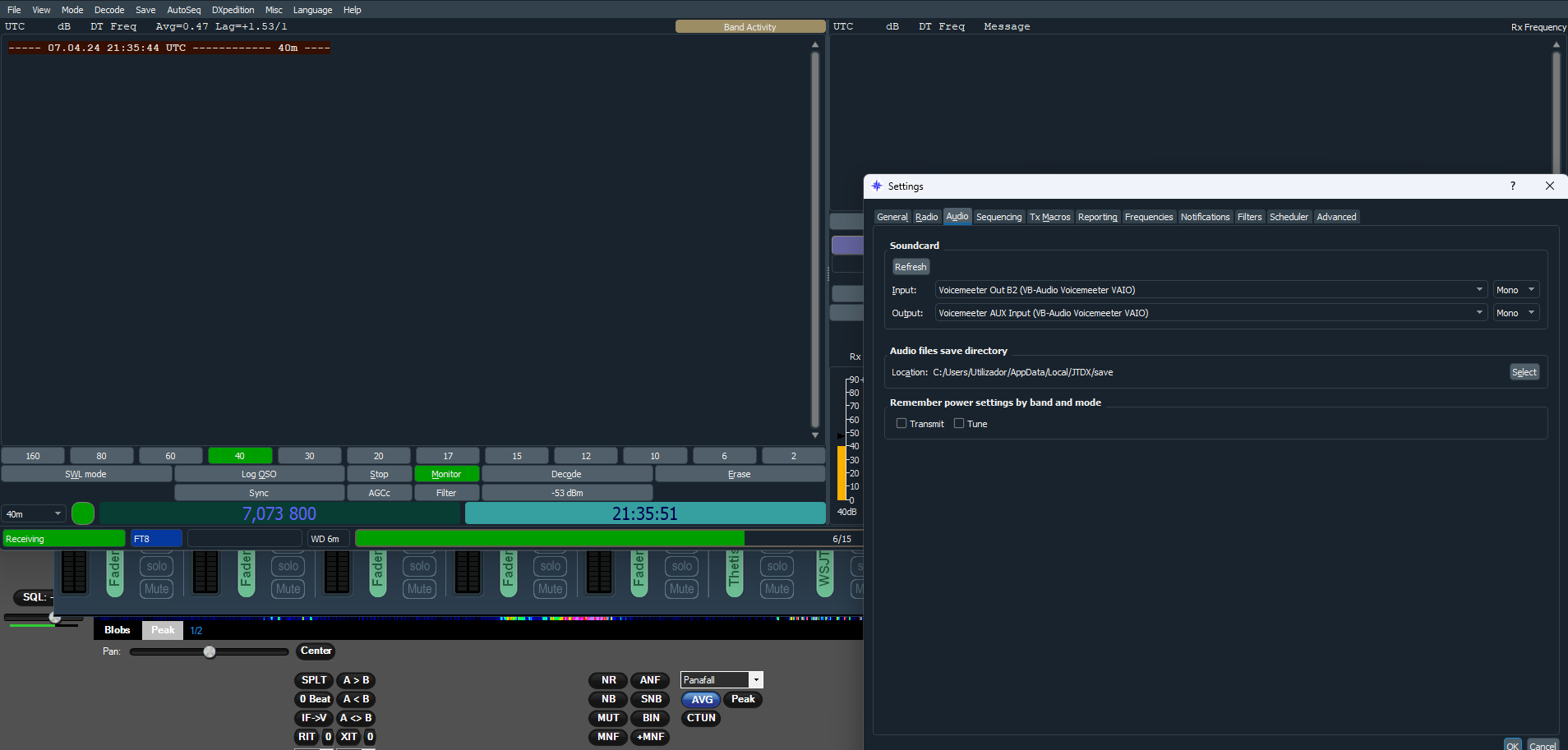The height and width of the screenshot is (750, 1568).
Task: Open the 40m band selector dropdown
Action: tap(34, 514)
